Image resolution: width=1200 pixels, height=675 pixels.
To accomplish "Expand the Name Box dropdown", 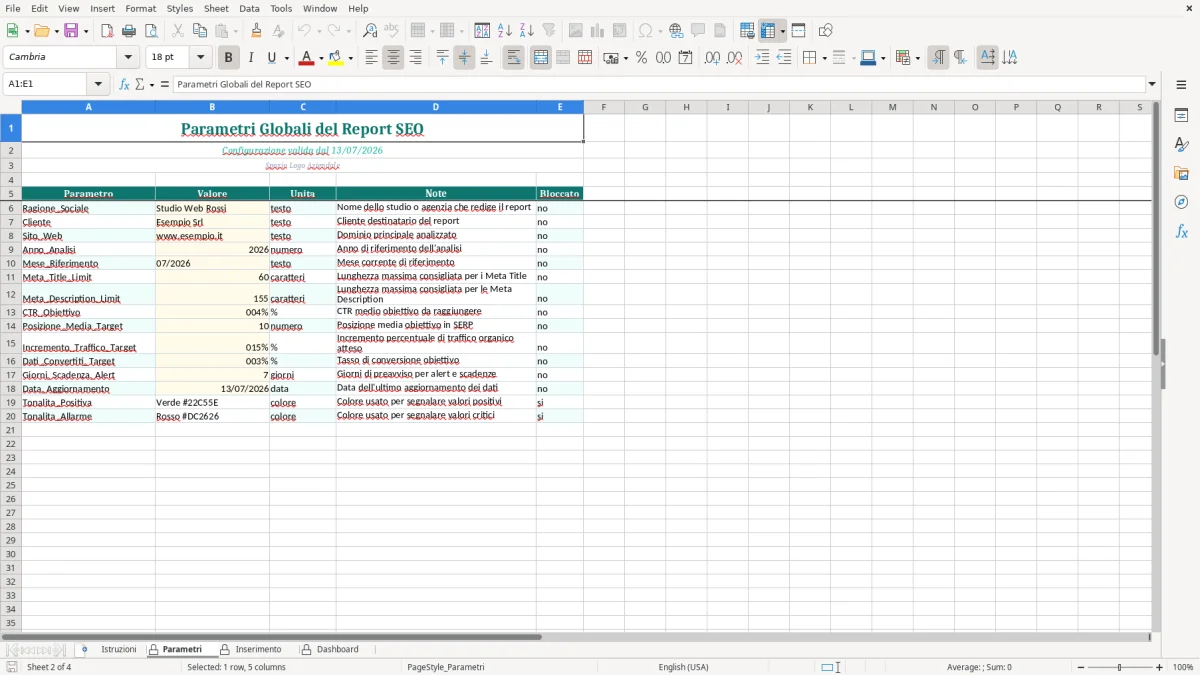I will click(x=98, y=84).
